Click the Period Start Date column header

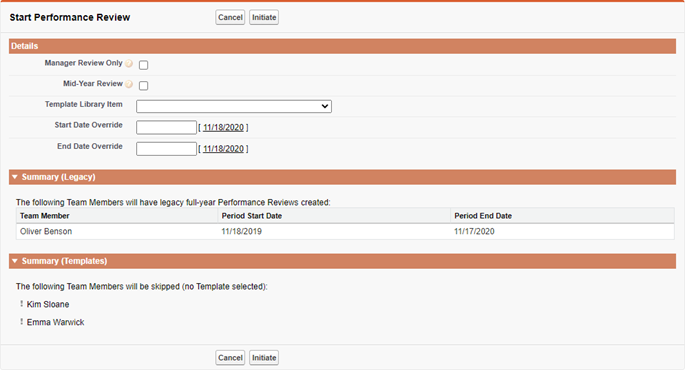pos(334,216)
